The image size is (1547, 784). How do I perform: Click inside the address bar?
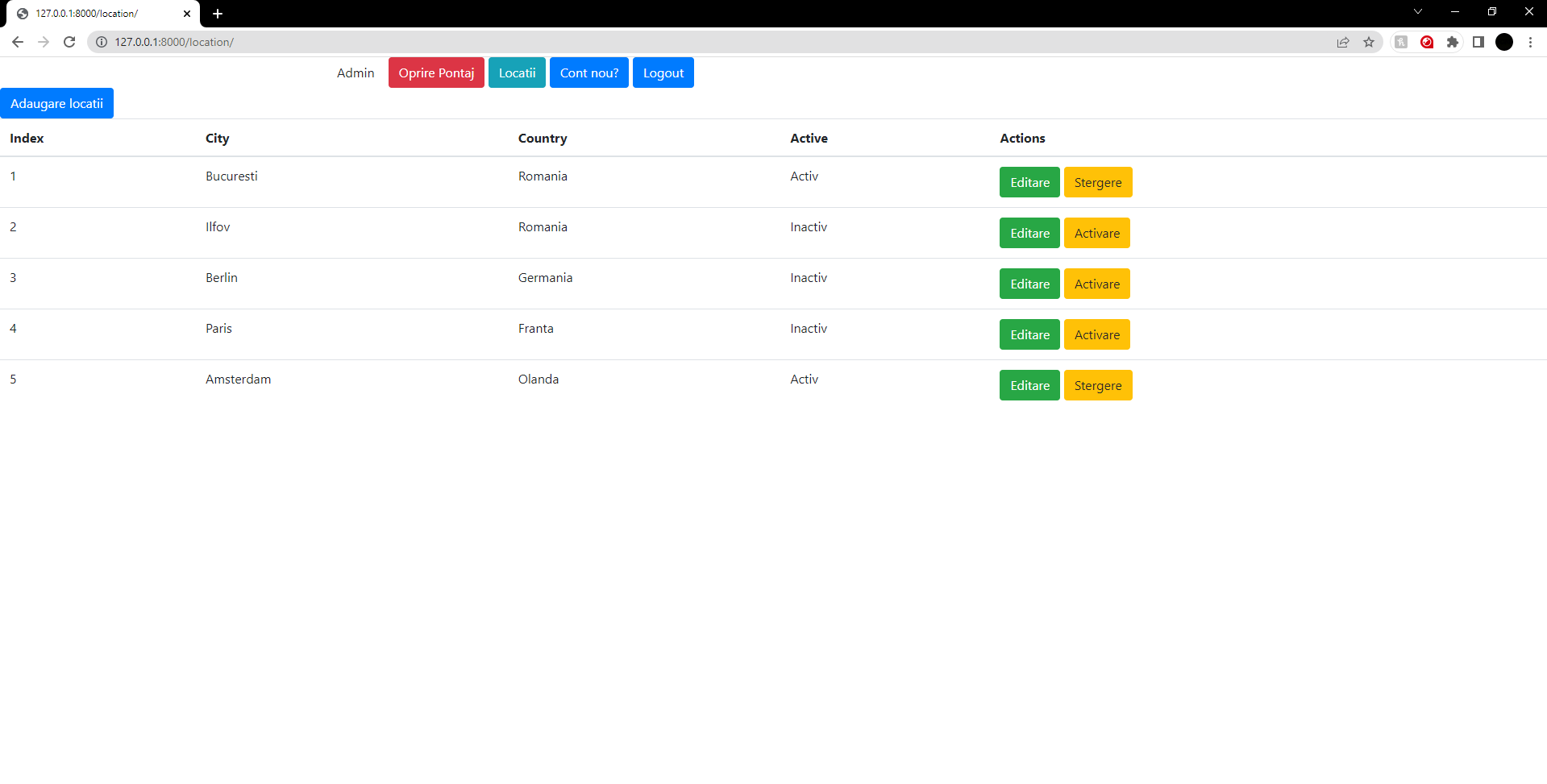tap(322, 42)
